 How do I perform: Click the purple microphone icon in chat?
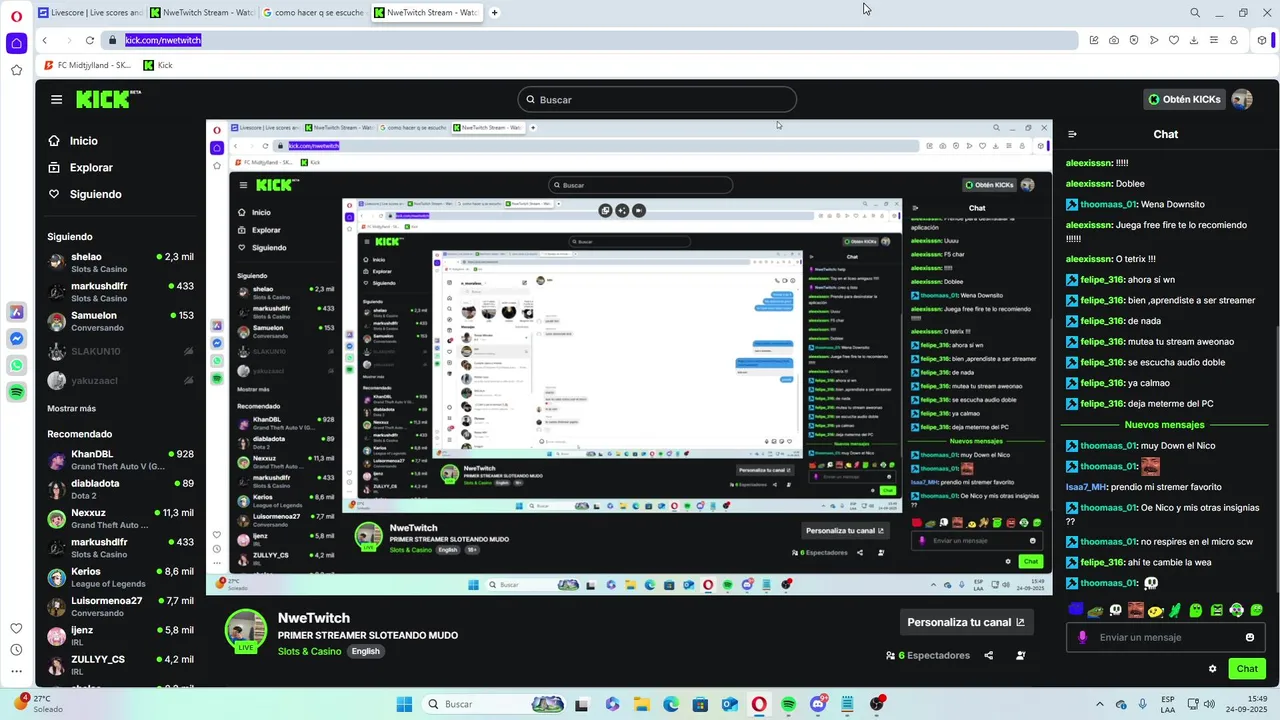click(x=1082, y=637)
